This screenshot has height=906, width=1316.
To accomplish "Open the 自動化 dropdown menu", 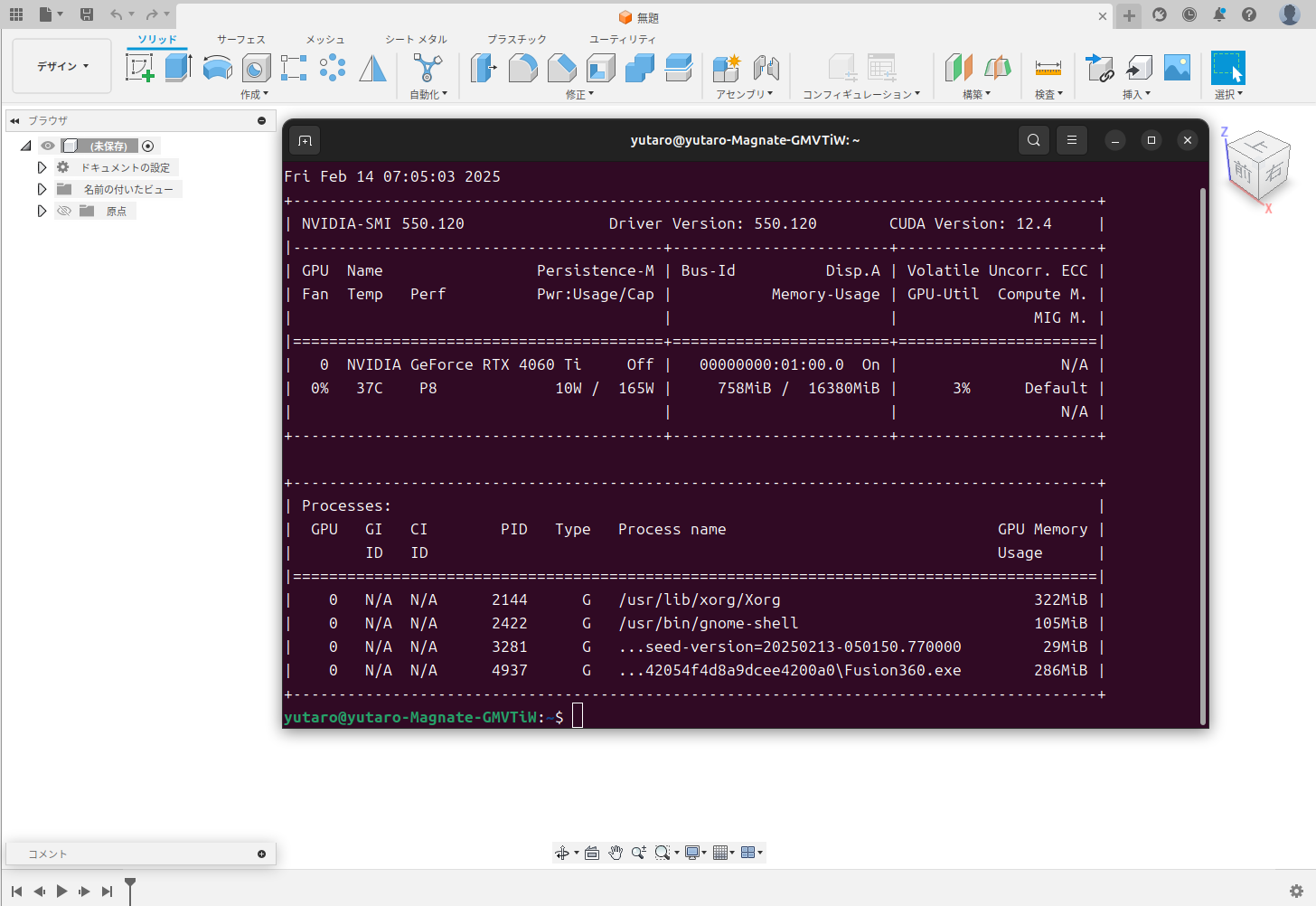I will pyautogui.click(x=428, y=94).
